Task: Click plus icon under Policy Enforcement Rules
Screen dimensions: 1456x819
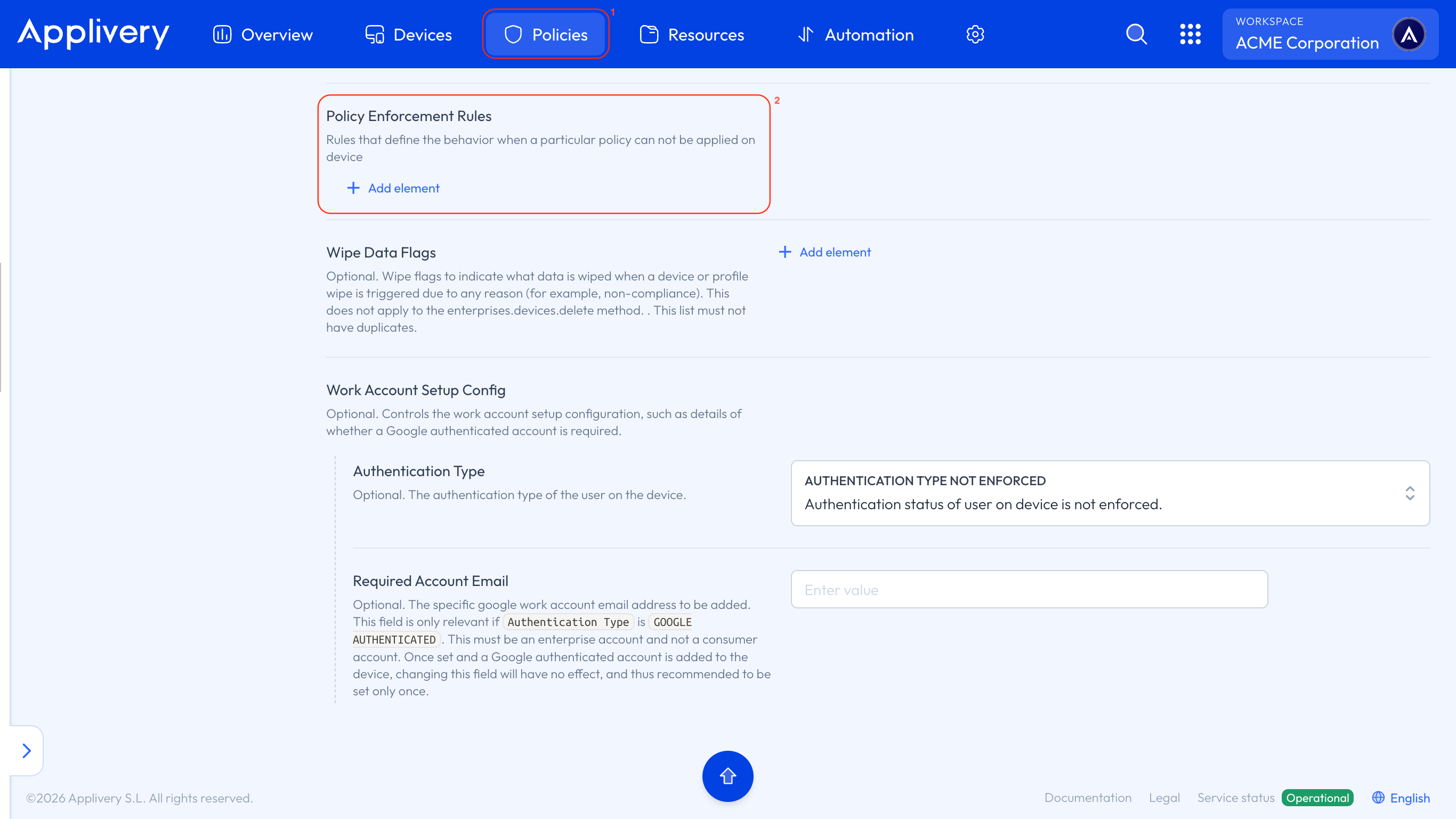Action: 353,188
